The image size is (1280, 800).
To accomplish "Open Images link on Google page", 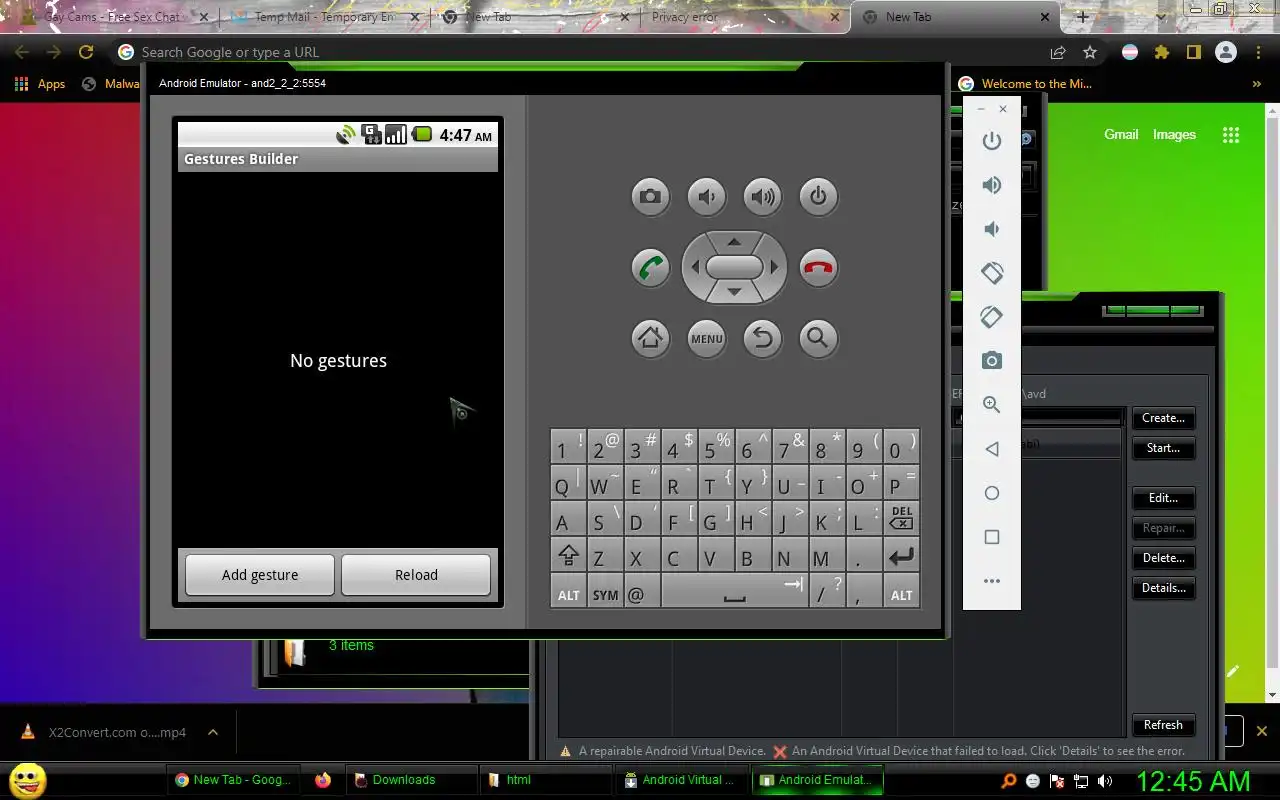I will [1174, 134].
